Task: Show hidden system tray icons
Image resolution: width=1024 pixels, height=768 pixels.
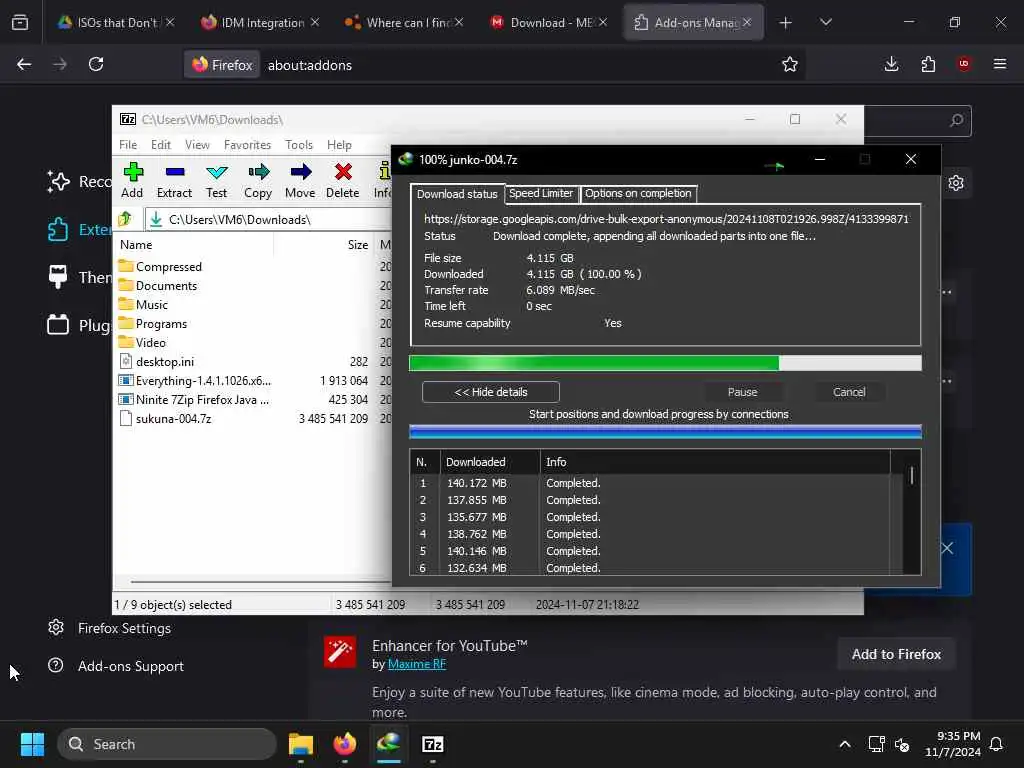Action: 844,744
